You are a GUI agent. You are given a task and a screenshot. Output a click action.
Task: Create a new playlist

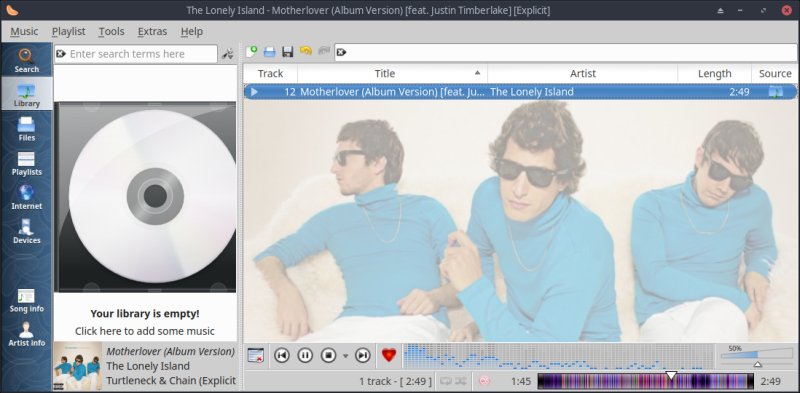[x=251, y=52]
